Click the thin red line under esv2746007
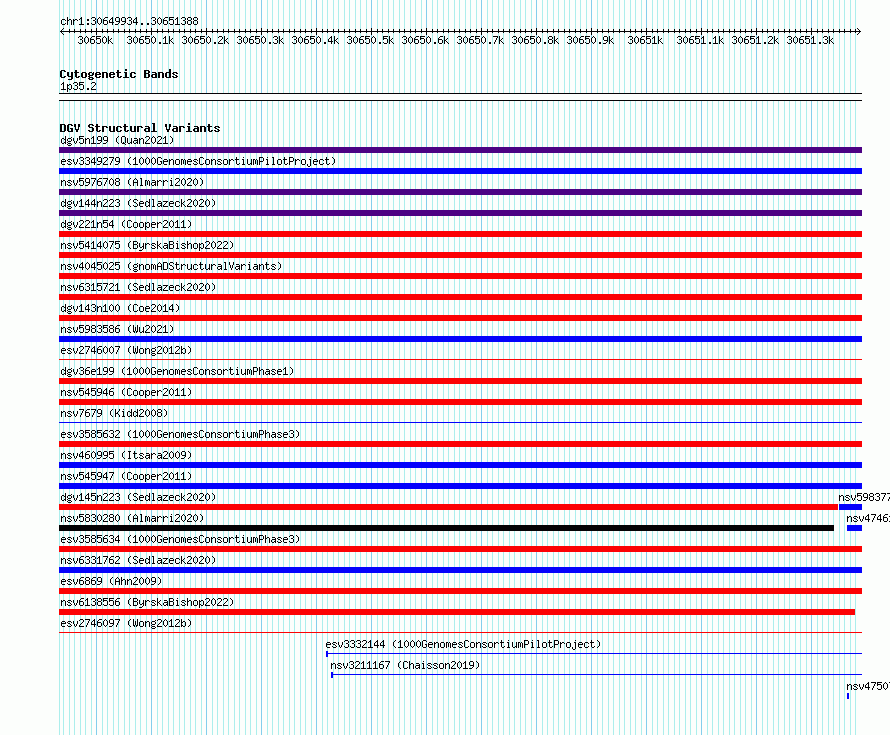 [460, 359]
